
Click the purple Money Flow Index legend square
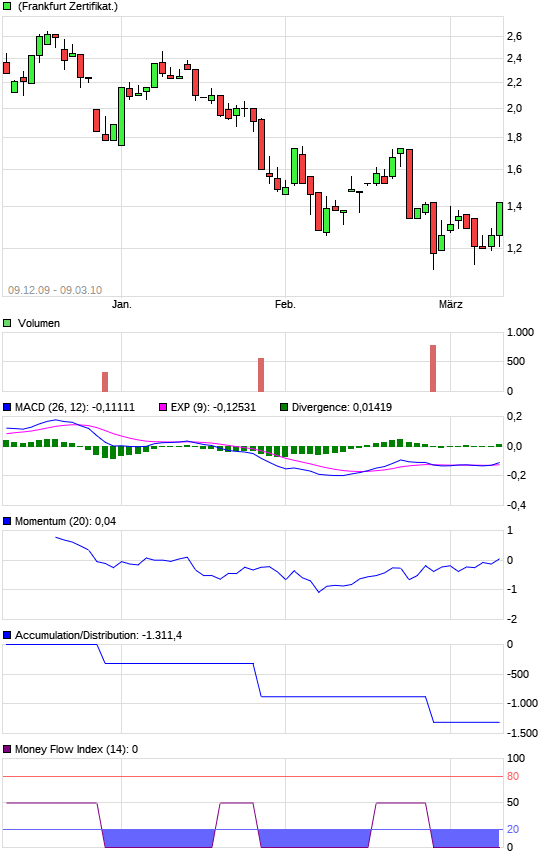(x=7, y=749)
